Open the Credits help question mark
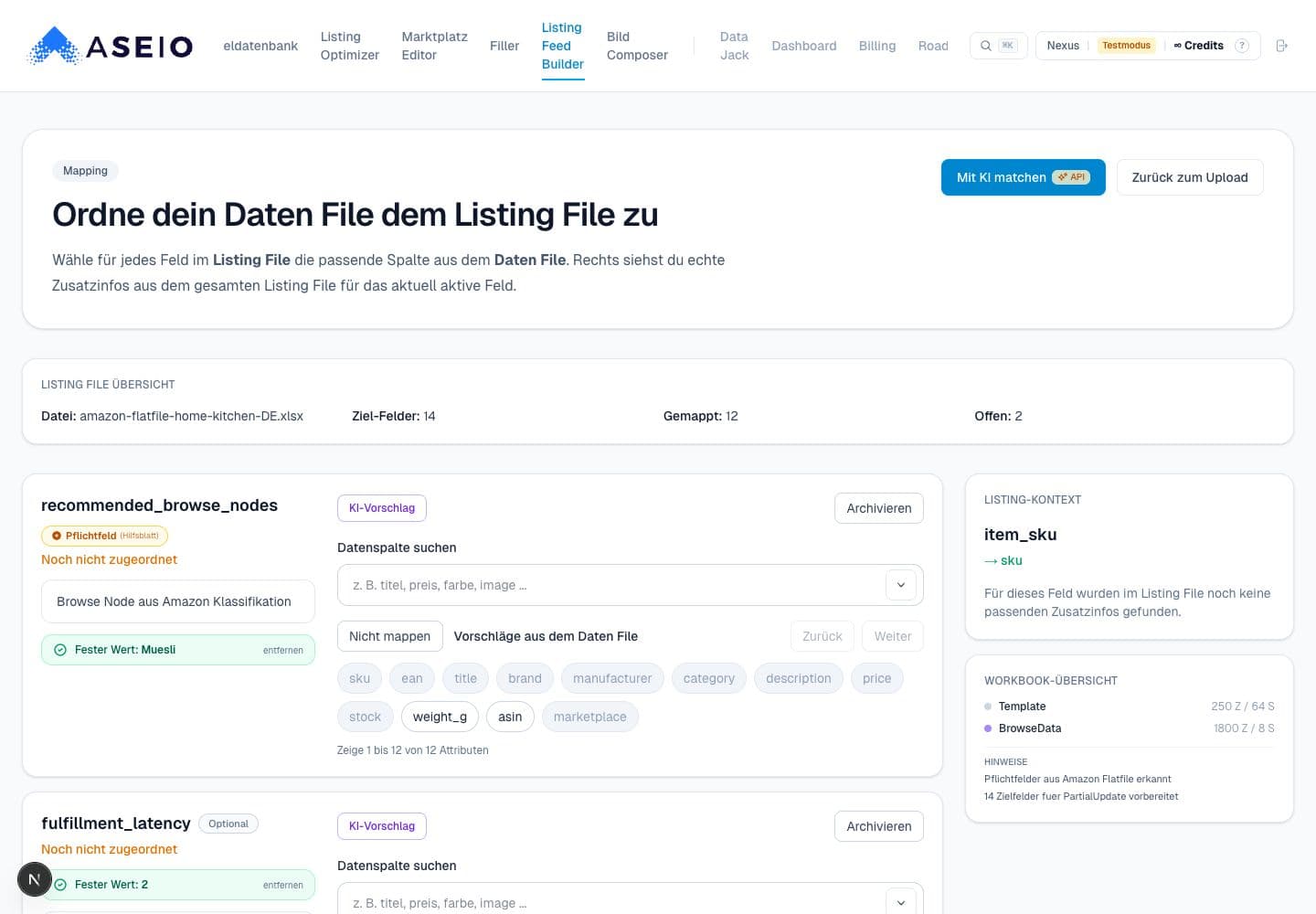The height and width of the screenshot is (914, 1316). pos(1241,46)
